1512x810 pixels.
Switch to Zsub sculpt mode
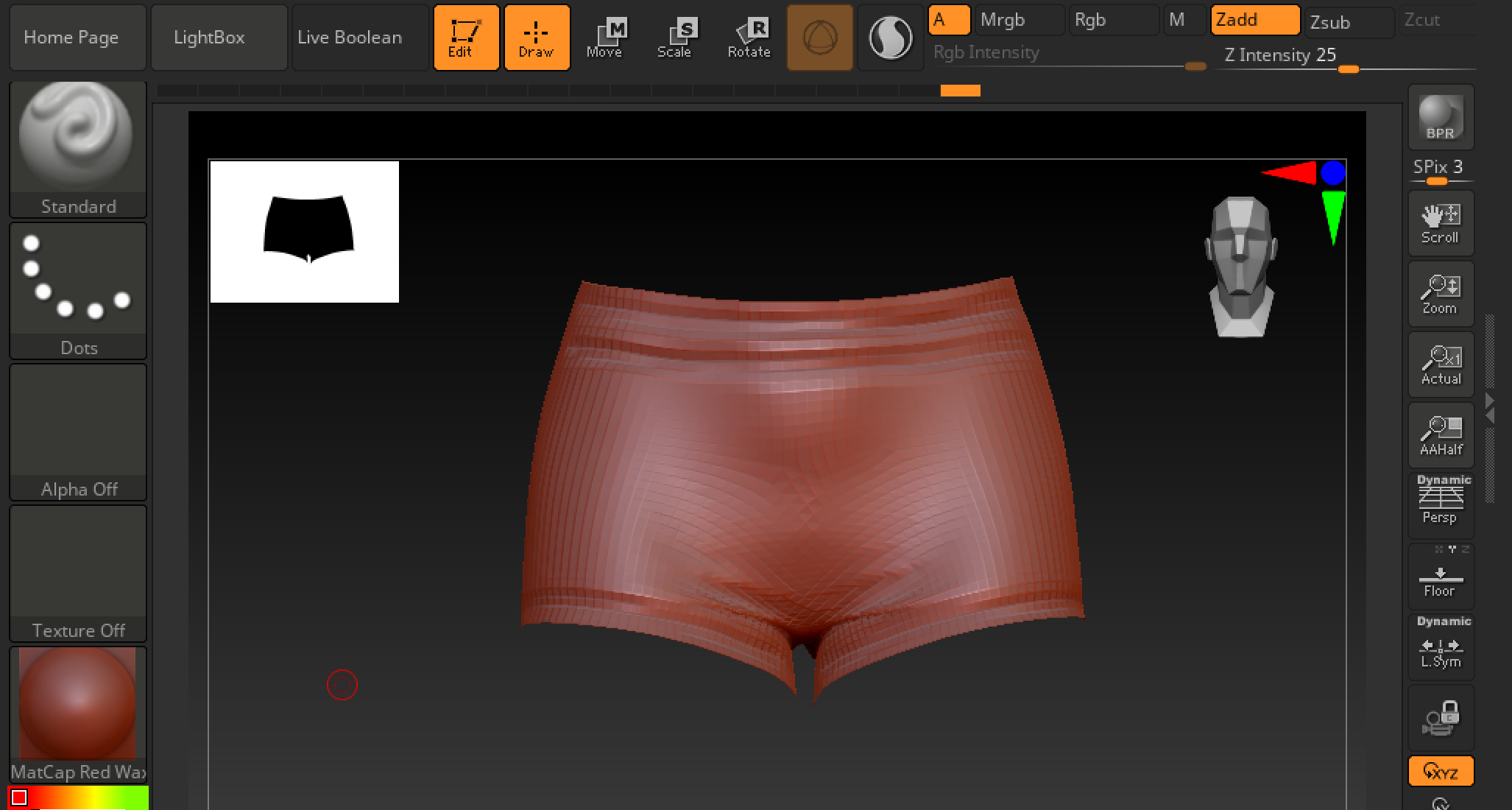click(1349, 22)
